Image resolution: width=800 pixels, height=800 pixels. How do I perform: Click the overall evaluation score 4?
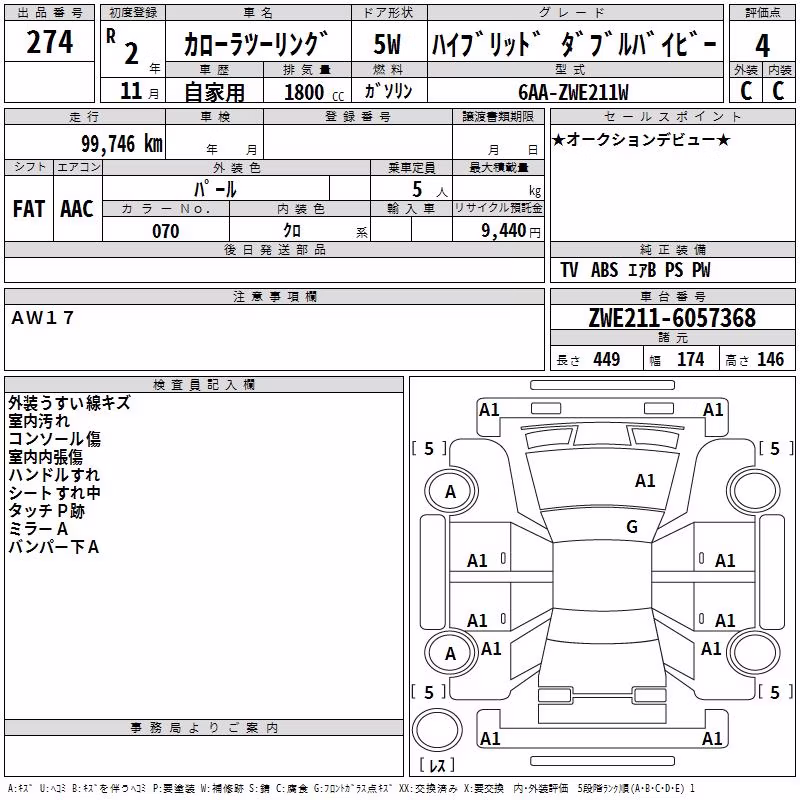[762, 45]
